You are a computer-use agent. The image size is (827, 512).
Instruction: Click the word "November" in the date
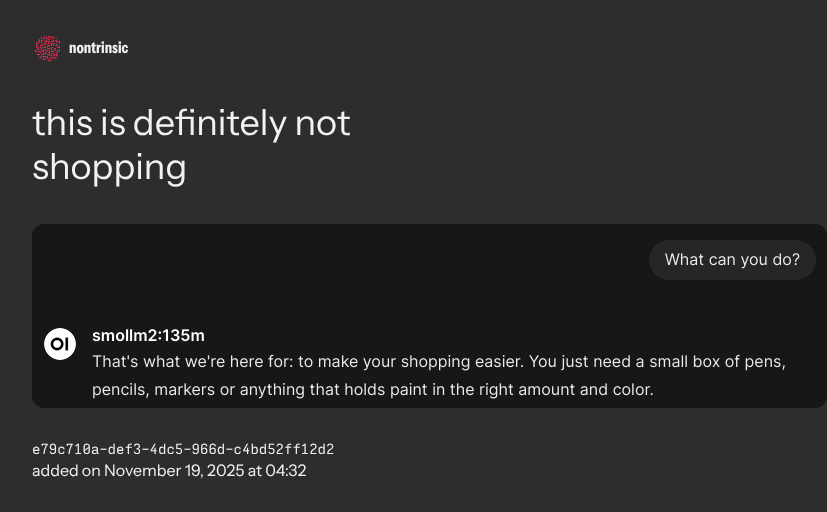(142, 470)
